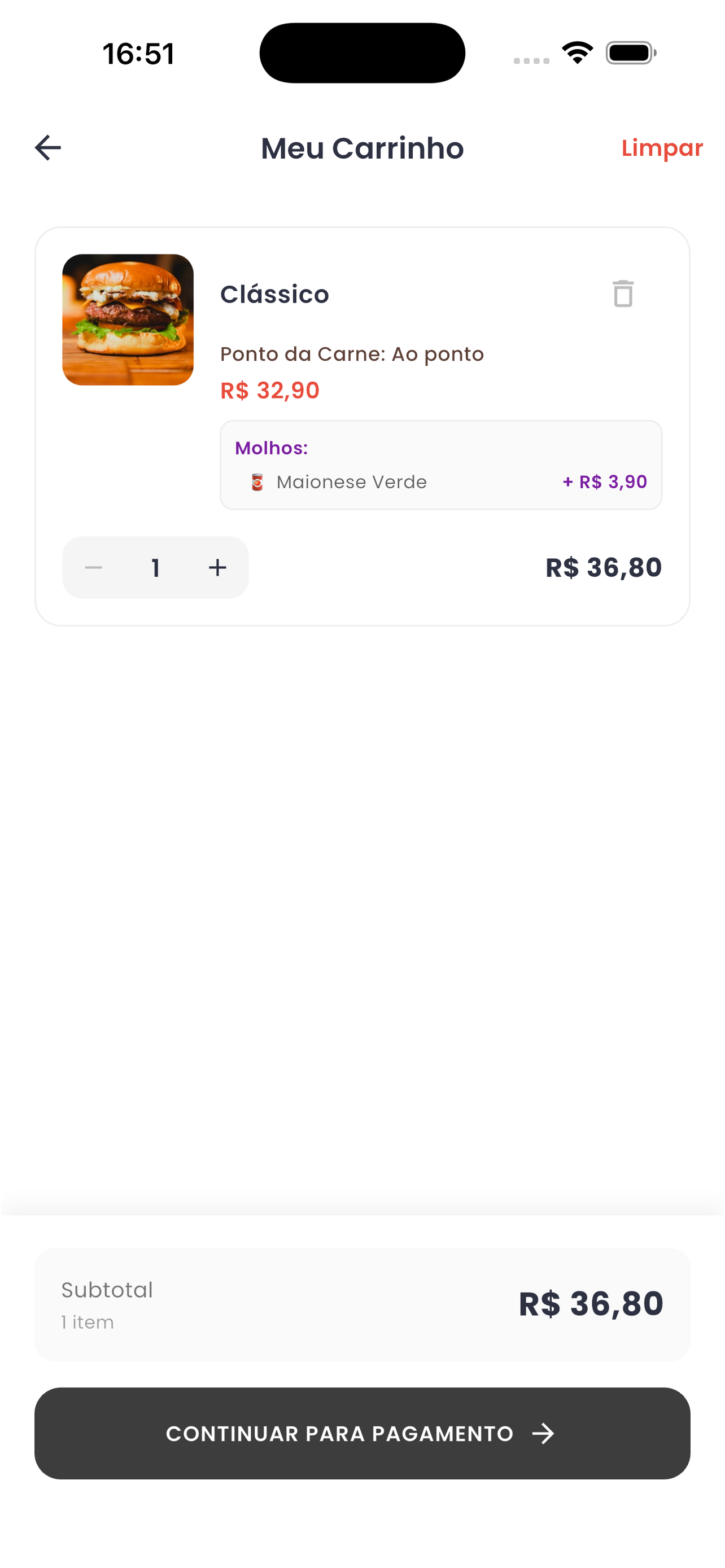Image resolution: width=725 pixels, height=1568 pixels.
Task: Tap the 16:51 clock in status bar
Action: 138,54
